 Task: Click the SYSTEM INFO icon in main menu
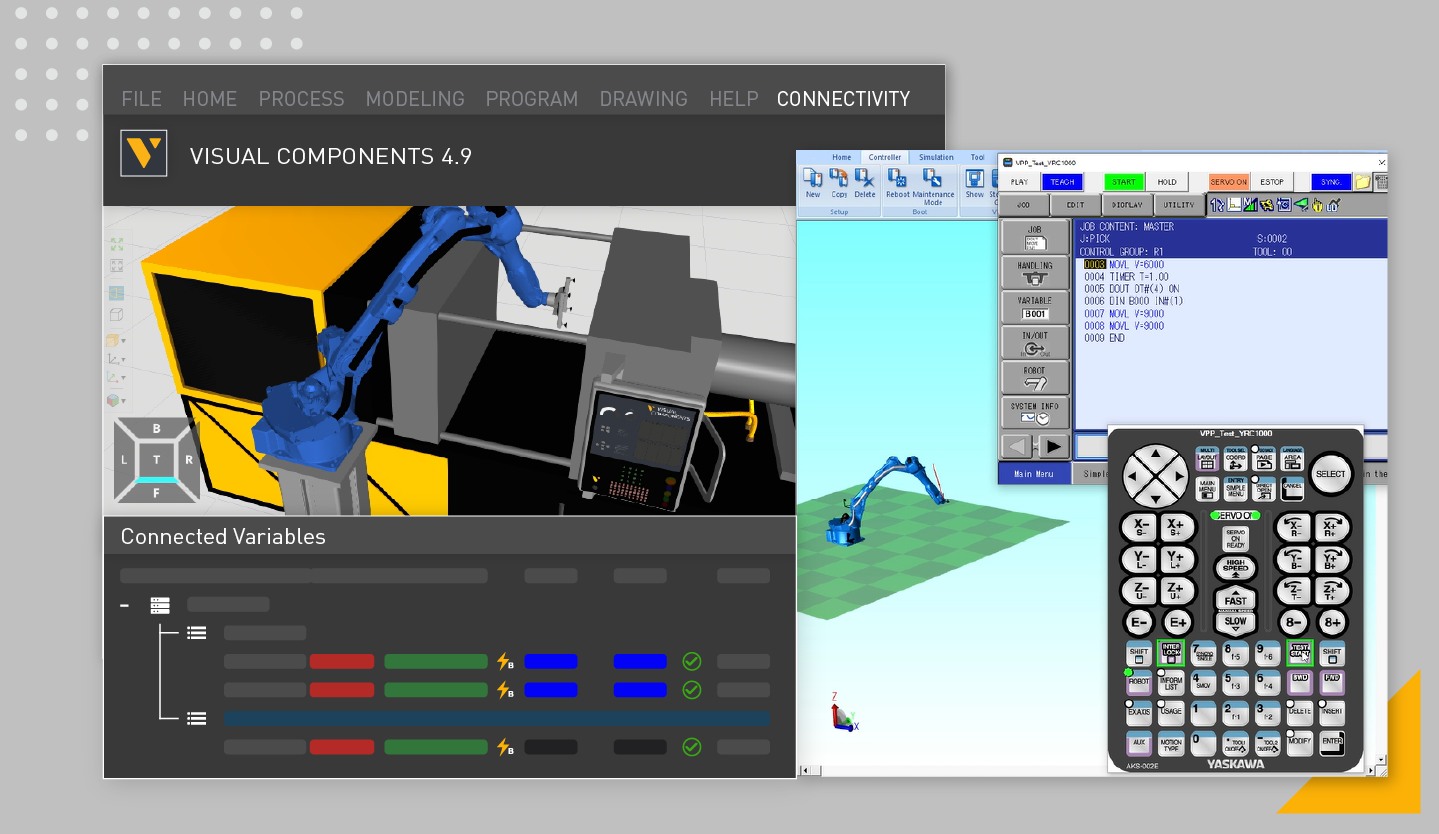pyautogui.click(x=1035, y=412)
